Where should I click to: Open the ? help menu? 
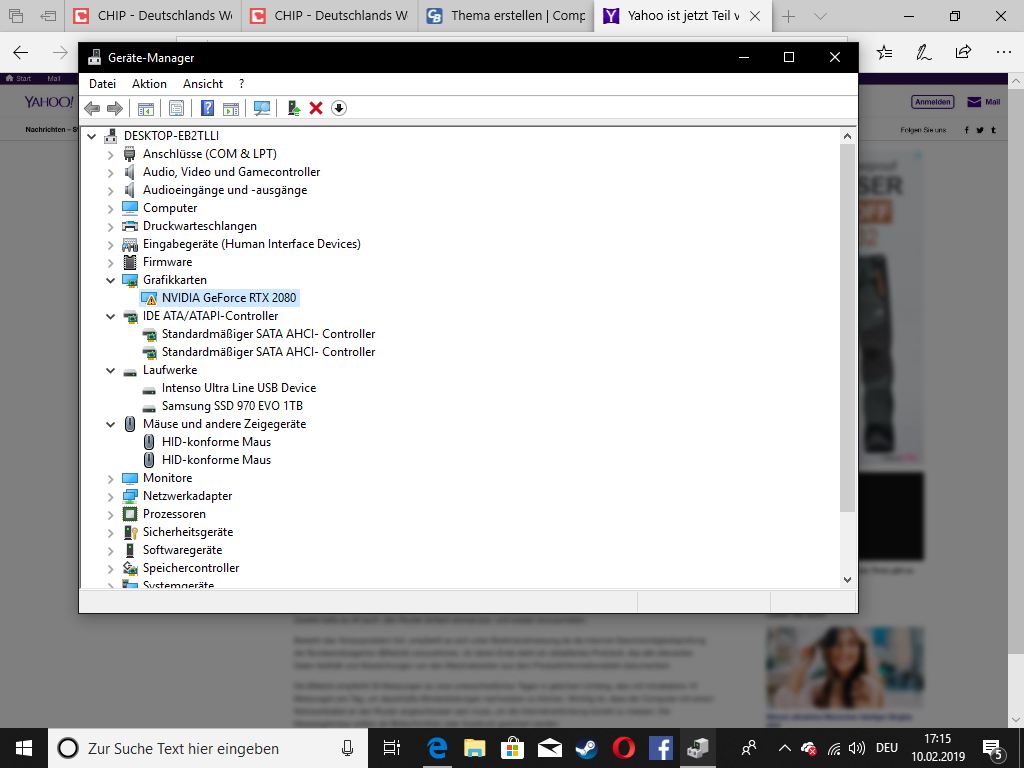(x=242, y=84)
